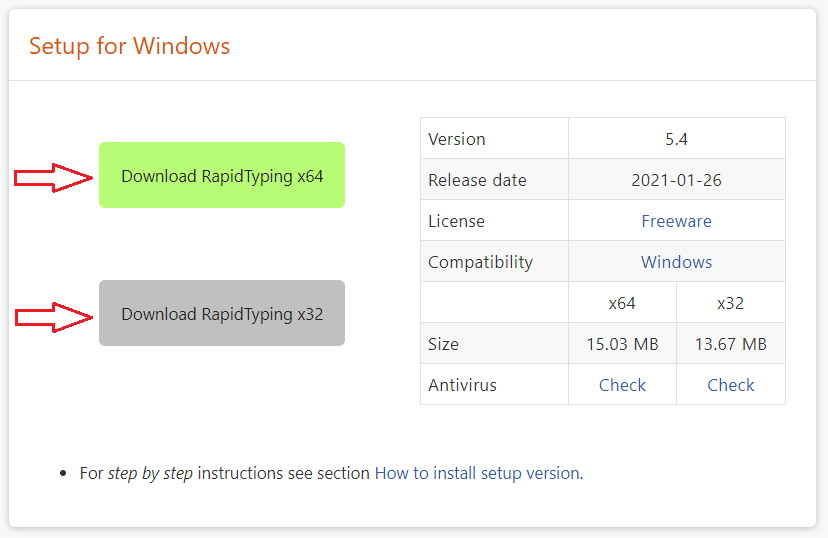The width and height of the screenshot is (828, 538).
Task: Click the License row label
Action: 456,221
